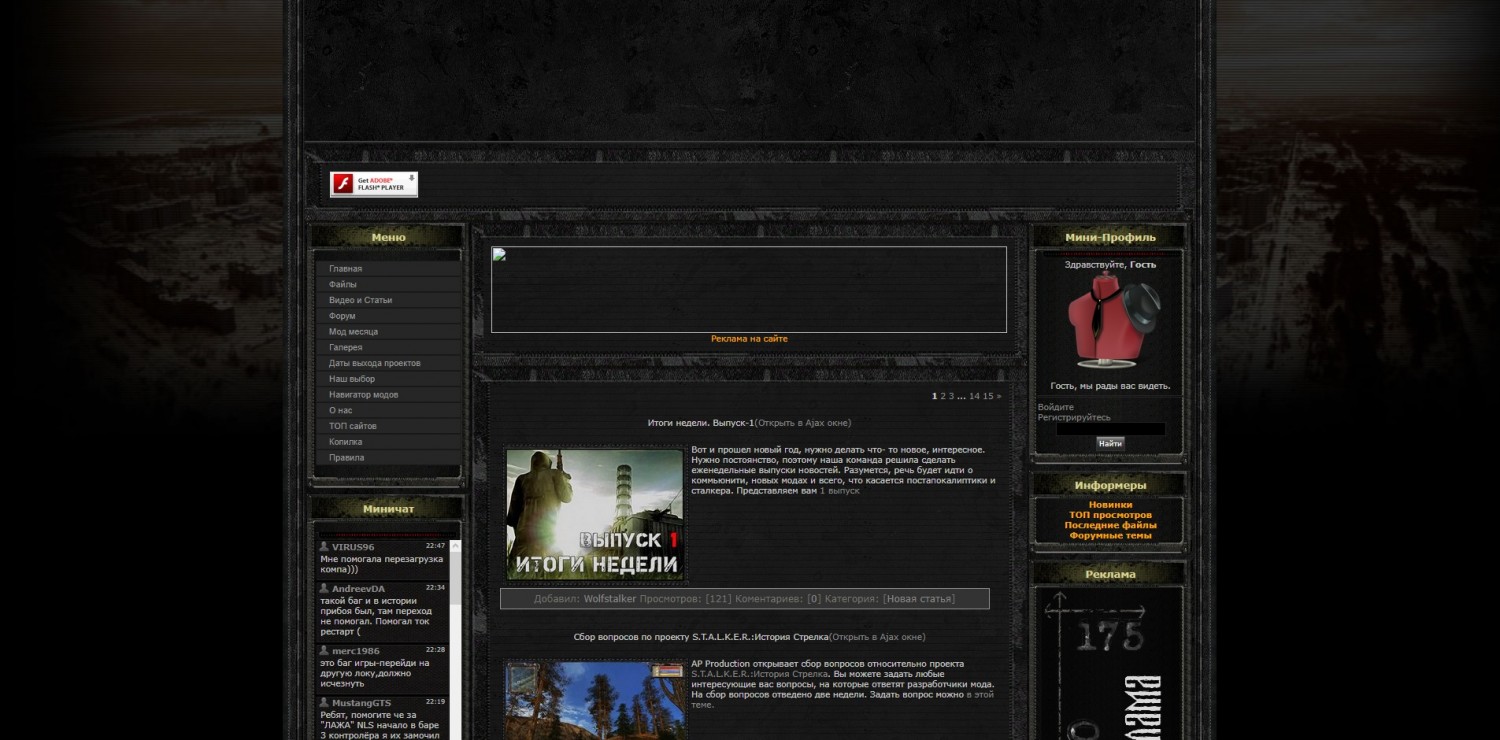Open the Галерея menu item
This screenshot has width=1500, height=740.
tap(389, 347)
